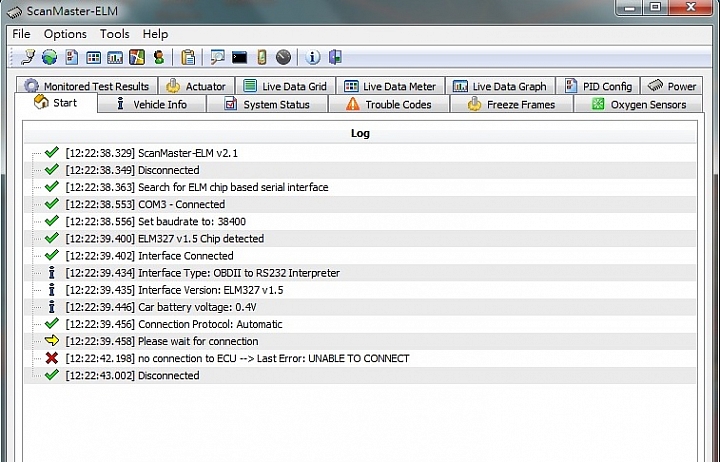The width and height of the screenshot is (720, 462).
Task: Click the ScanMaster-ELM title bar app icon
Action: coord(14,11)
